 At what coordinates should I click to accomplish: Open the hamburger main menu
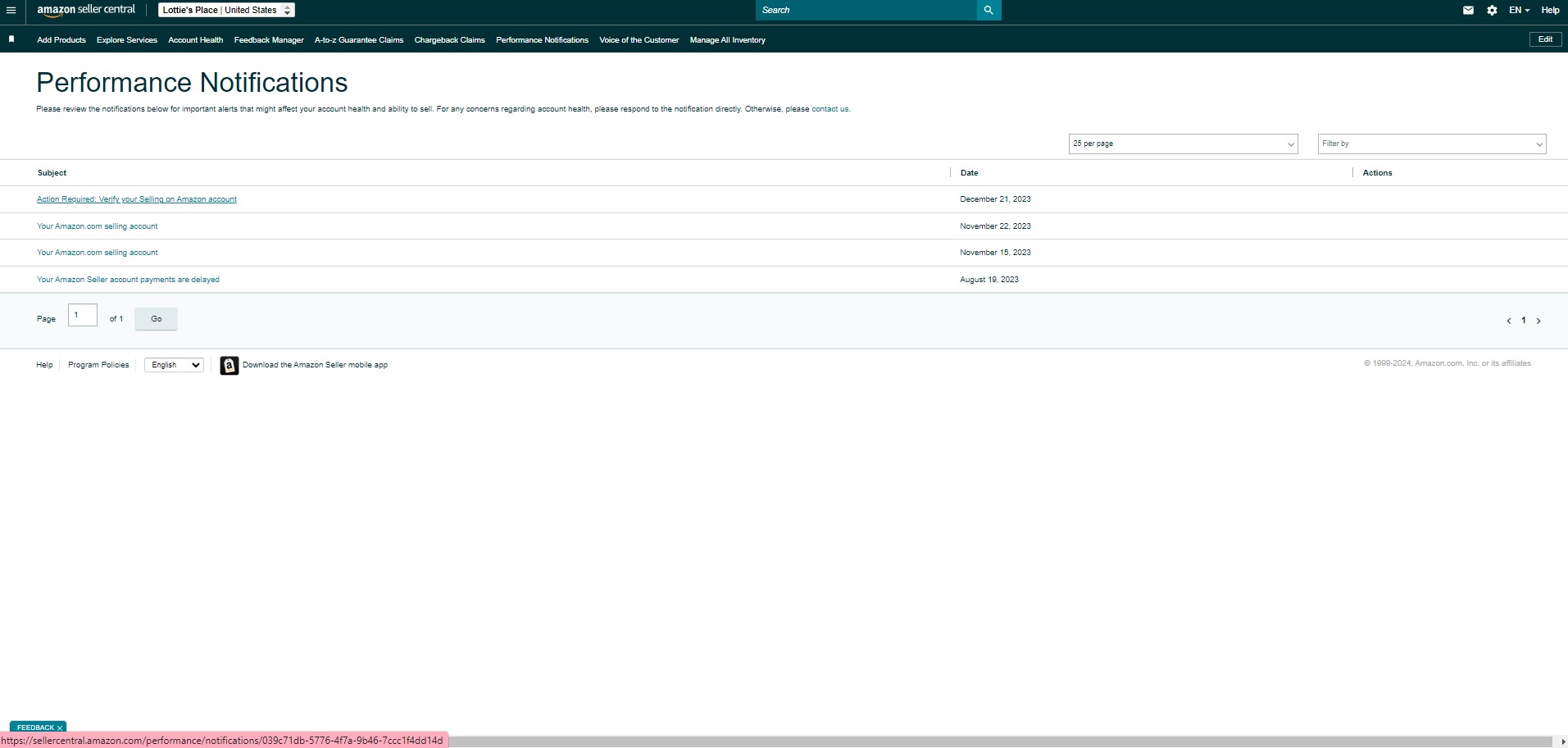coord(11,11)
